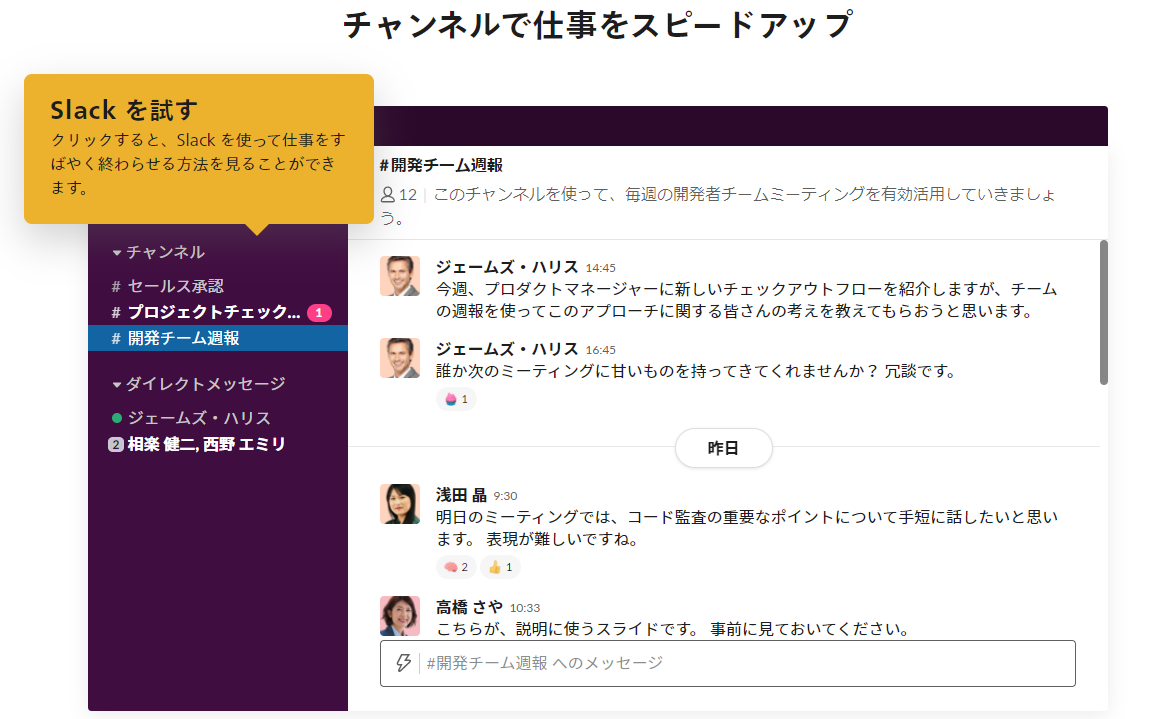Viewport: 1163px width, 719px height.
Task: Open ジェームズ・ハリス avatar on the 14:45 message
Action: click(x=400, y=276)
